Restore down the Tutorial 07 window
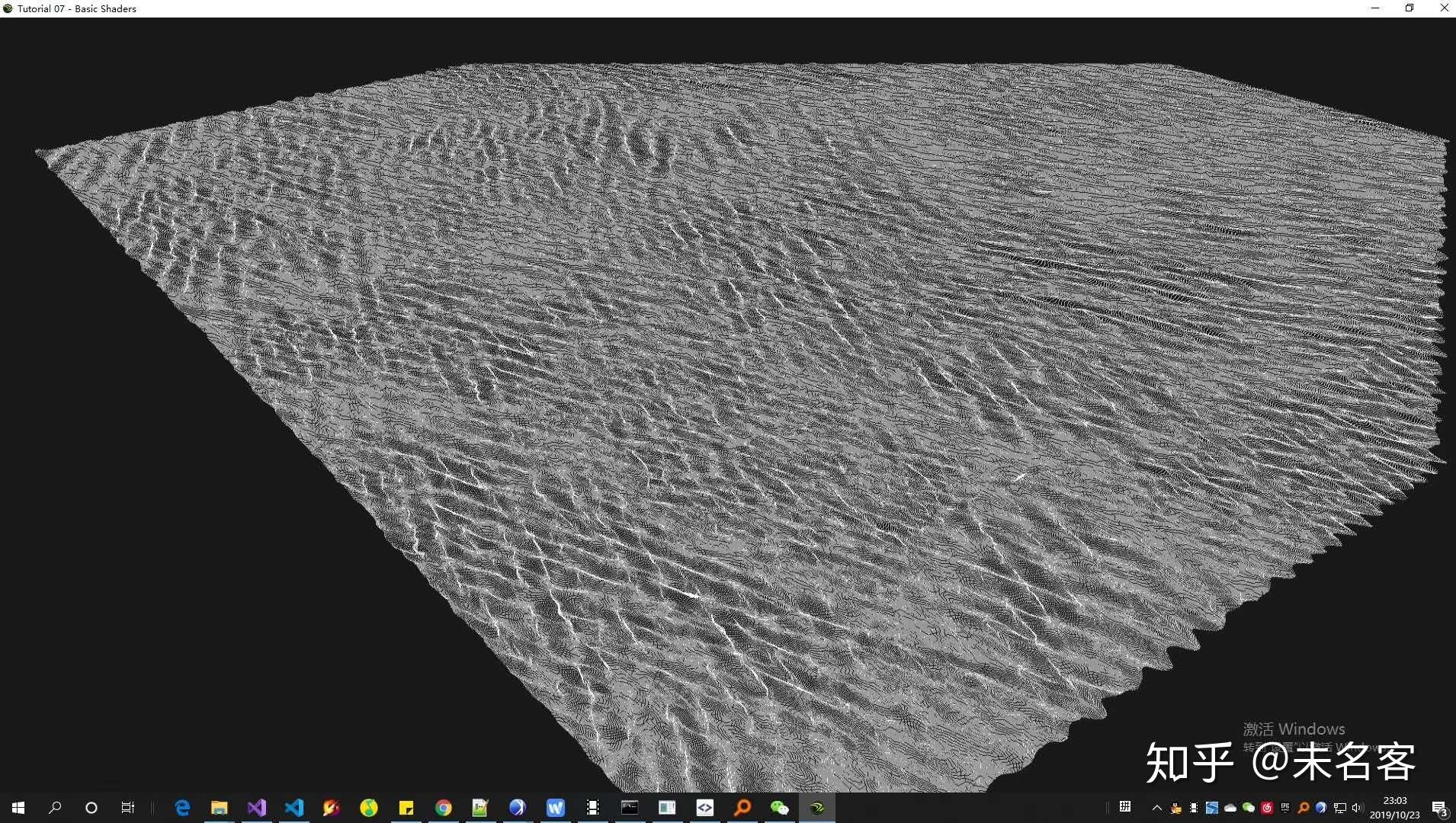The image size is (1456, 823). point(1409,8)
